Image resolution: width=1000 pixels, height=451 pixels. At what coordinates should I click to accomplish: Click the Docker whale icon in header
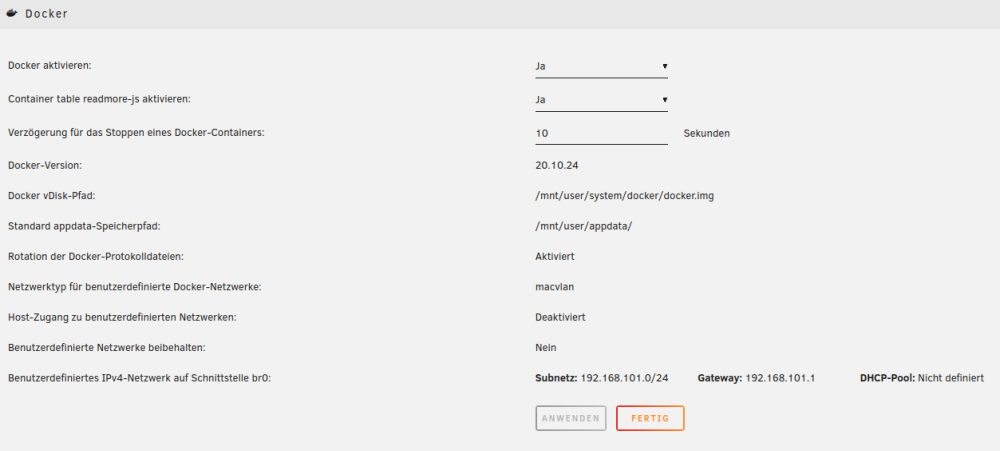11,13
